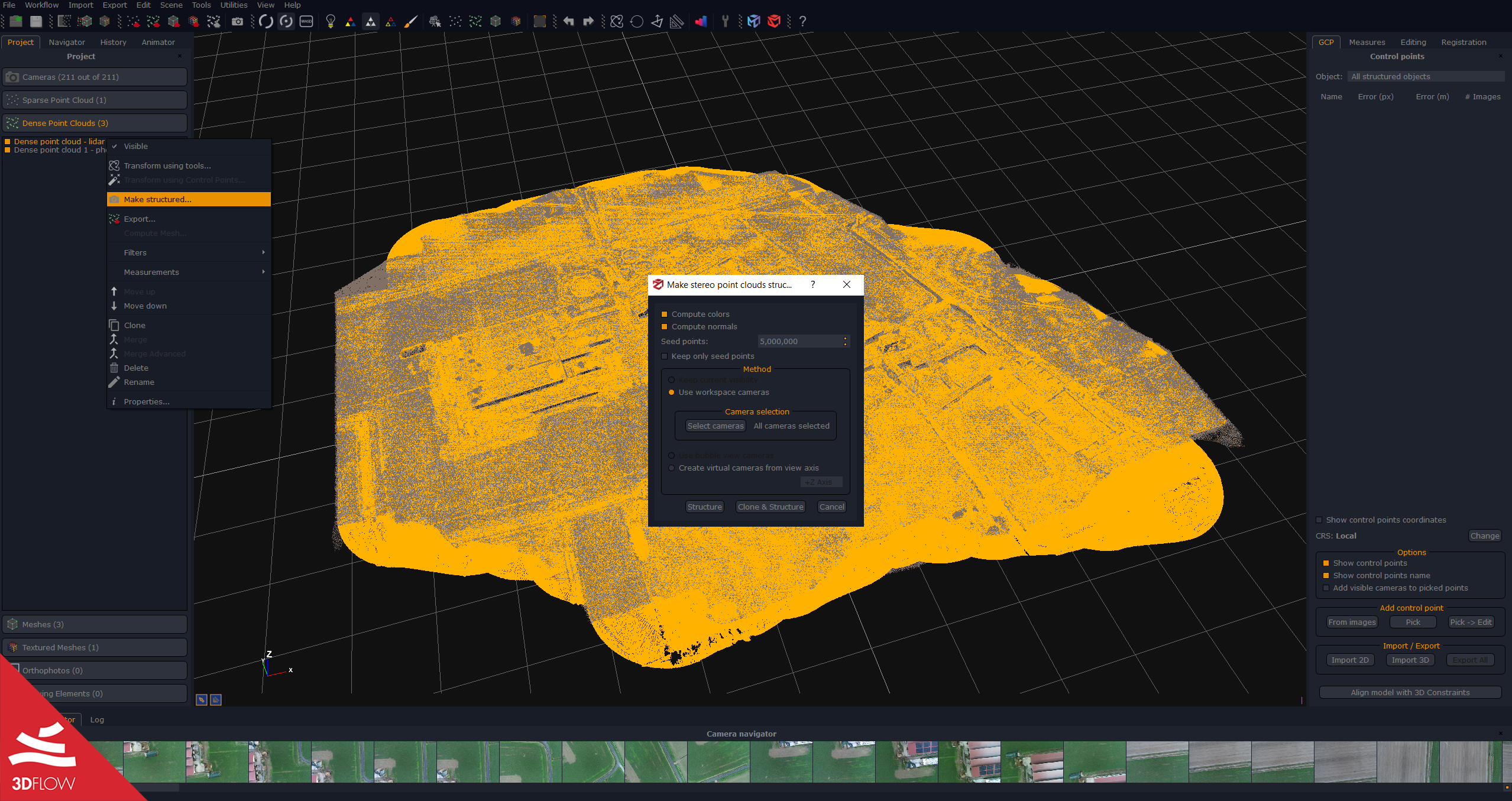This screenshot has width=1512, height=801.
Task: Switch to the Registration tab
Action: [x=1464, y=42]
